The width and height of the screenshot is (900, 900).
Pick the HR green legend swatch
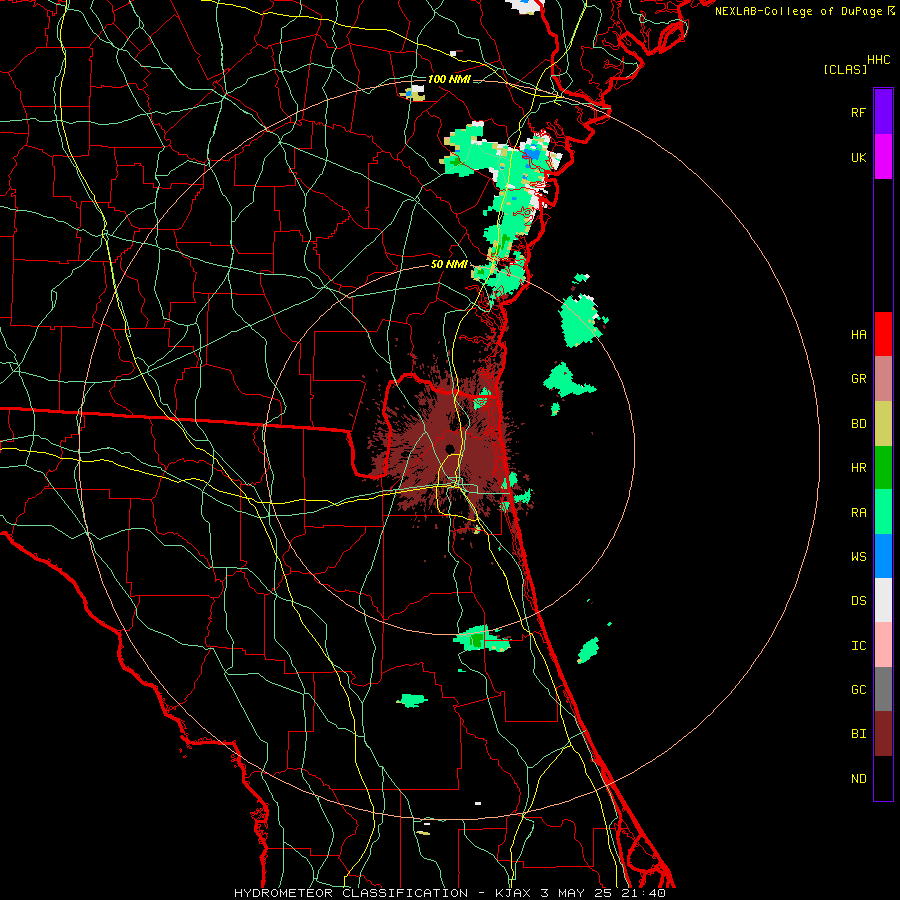point(883,468)
